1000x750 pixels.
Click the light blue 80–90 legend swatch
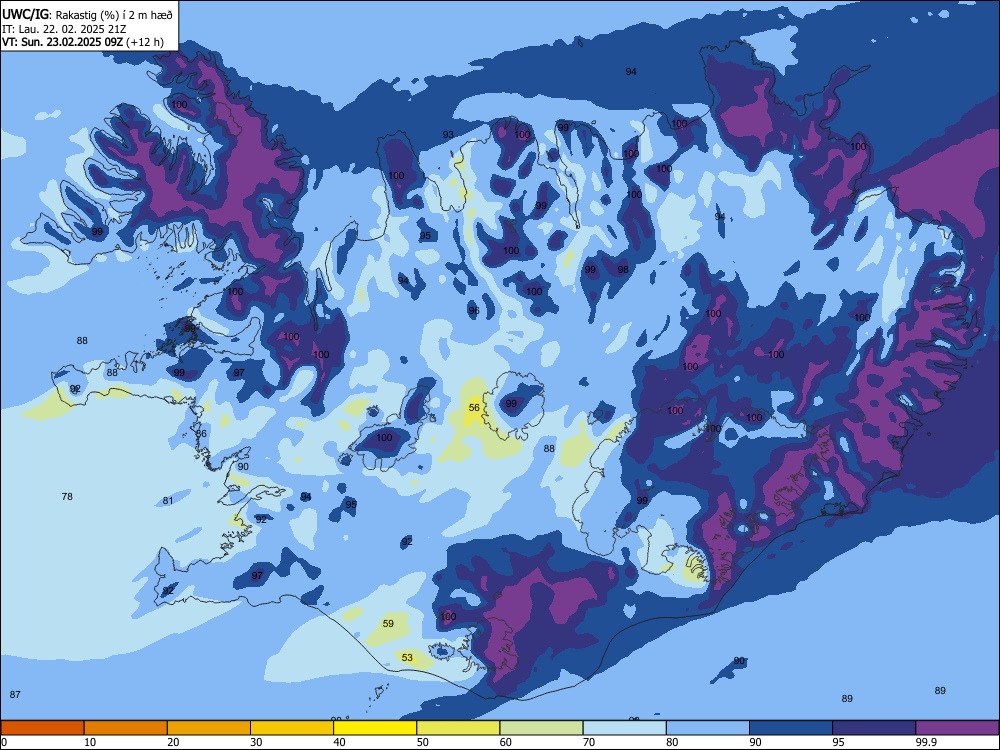708,728
